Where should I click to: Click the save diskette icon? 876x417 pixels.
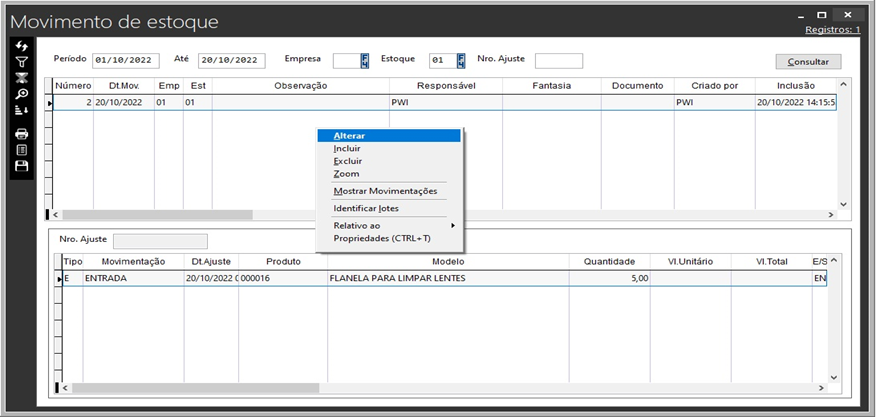(21, 166)
